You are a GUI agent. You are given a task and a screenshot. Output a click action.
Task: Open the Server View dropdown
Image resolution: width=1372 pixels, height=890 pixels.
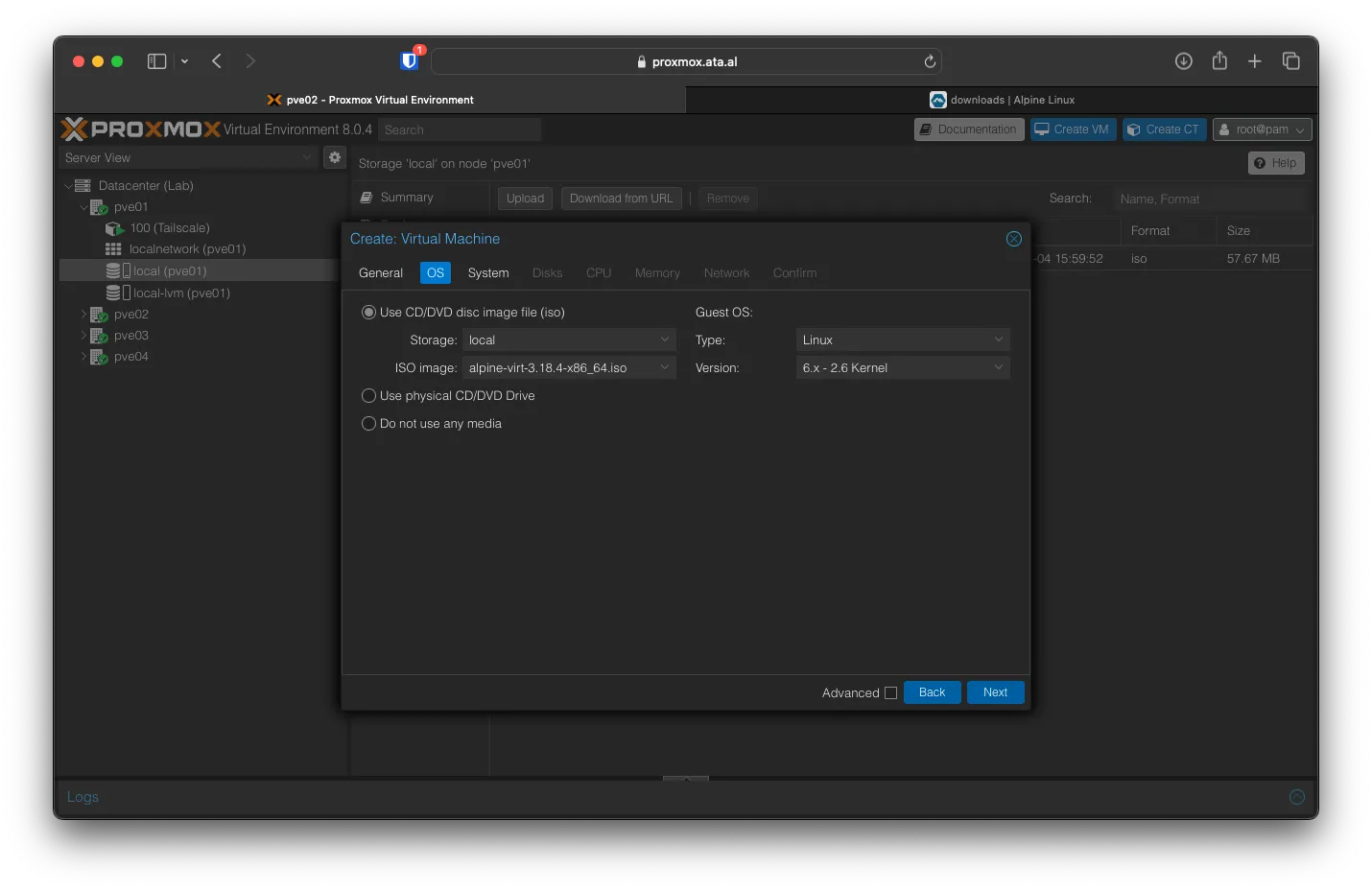click(x=188, y=158)
